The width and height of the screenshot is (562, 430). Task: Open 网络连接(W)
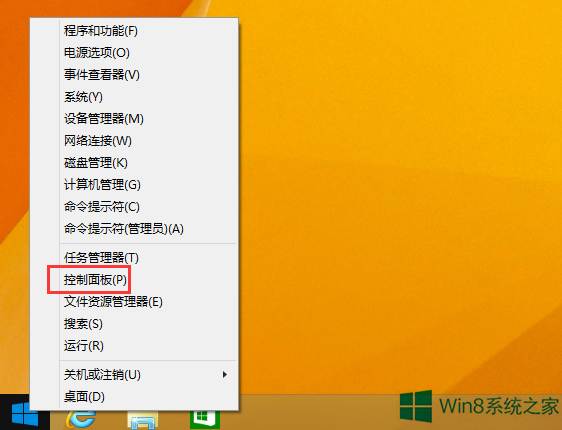click(x=148, y=141)
